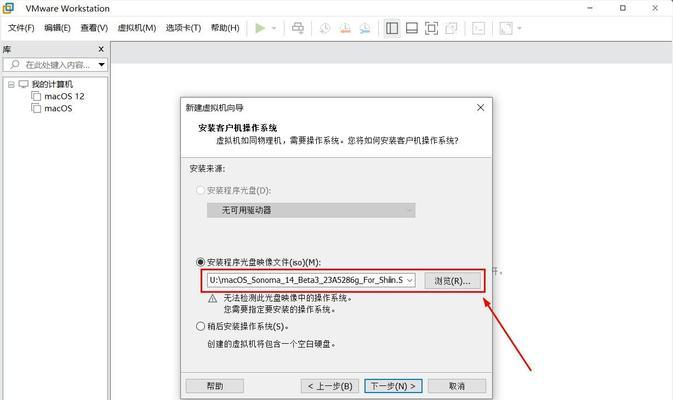The image size is (673, 400).
Task: Select the 安装程序光盘(D) radio button
Action: point(200,190)
